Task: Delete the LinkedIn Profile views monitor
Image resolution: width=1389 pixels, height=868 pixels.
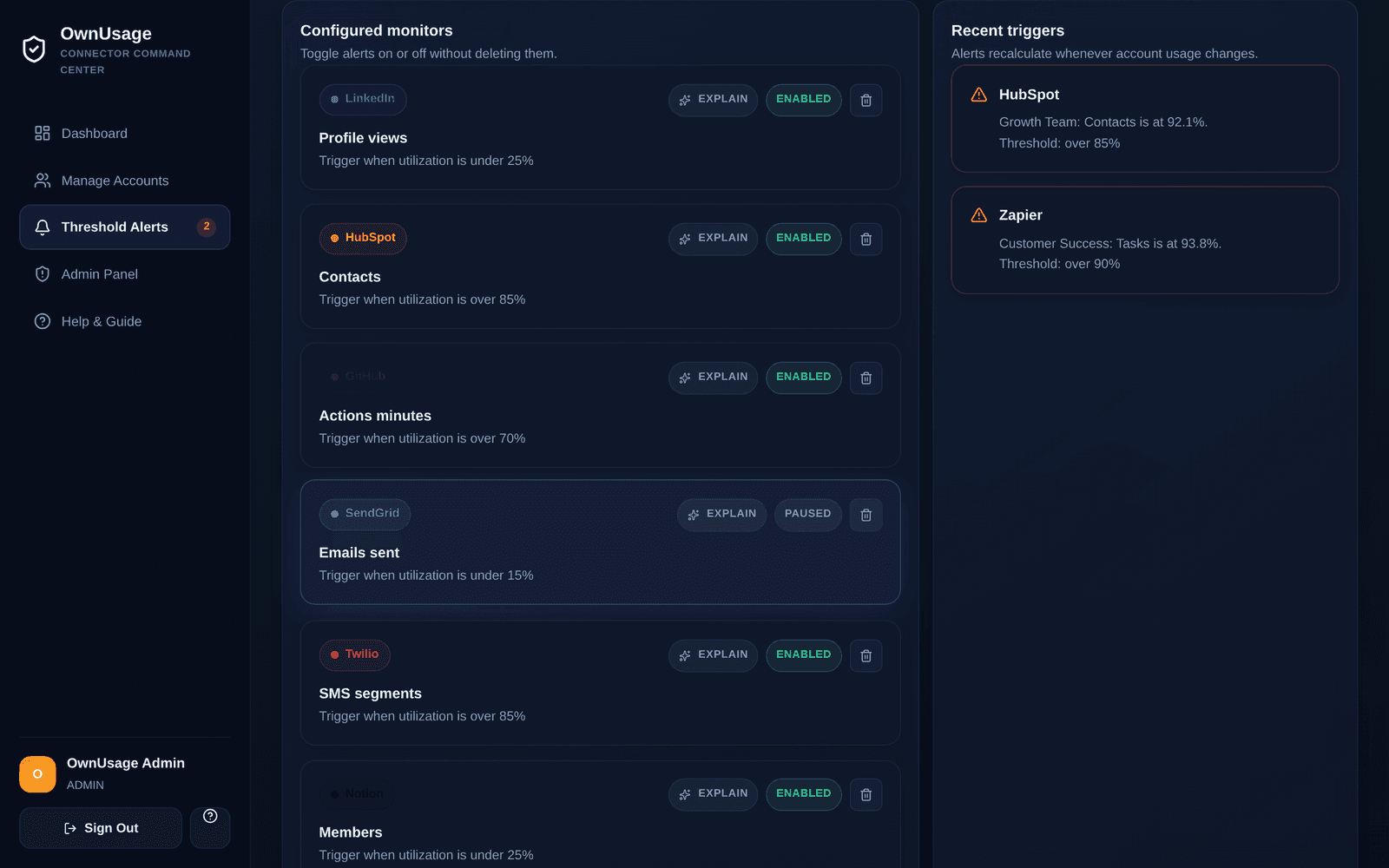Action: [x=866, y=100]
